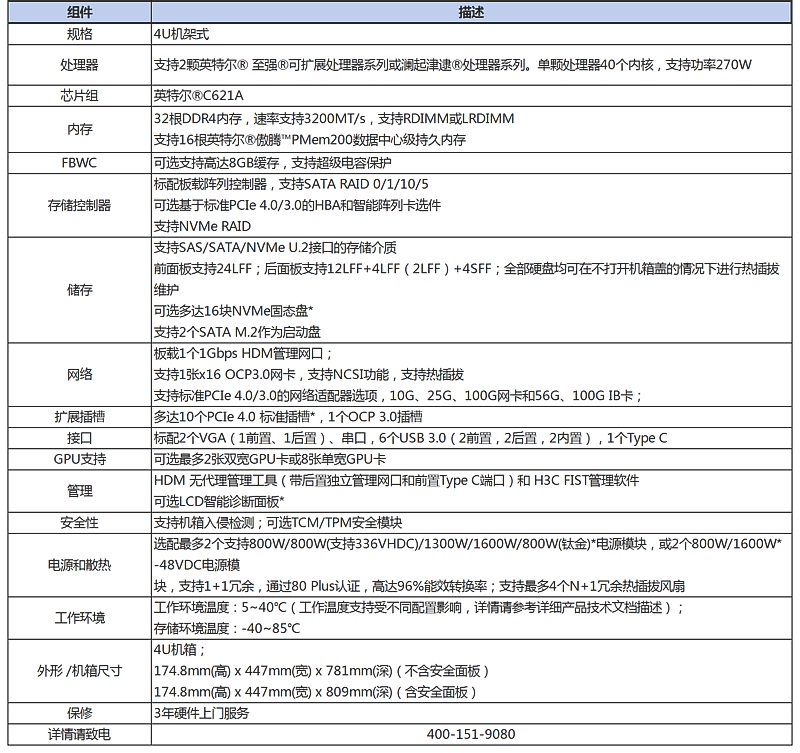Screen dimensions: 800x753
Task: Click the 工作环境 row label
Action: [x=80, y=618]
